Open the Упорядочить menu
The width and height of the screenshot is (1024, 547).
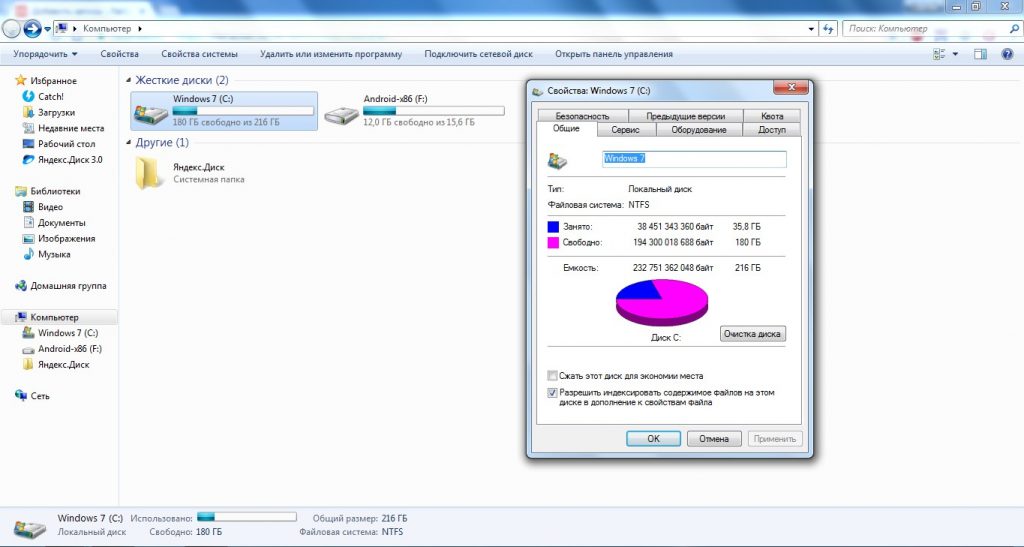(x=45, y=54)
